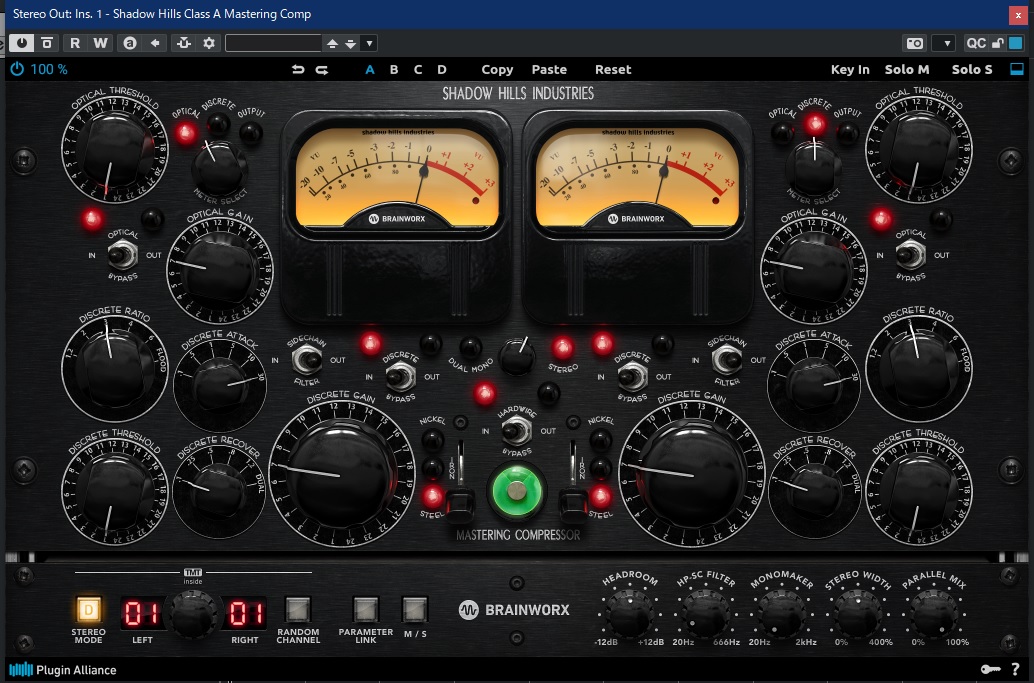Image resolution: width=1034 pixels, height=683 pixels.
Task: Select settings bank C
Action: click(x=418, y=69)
